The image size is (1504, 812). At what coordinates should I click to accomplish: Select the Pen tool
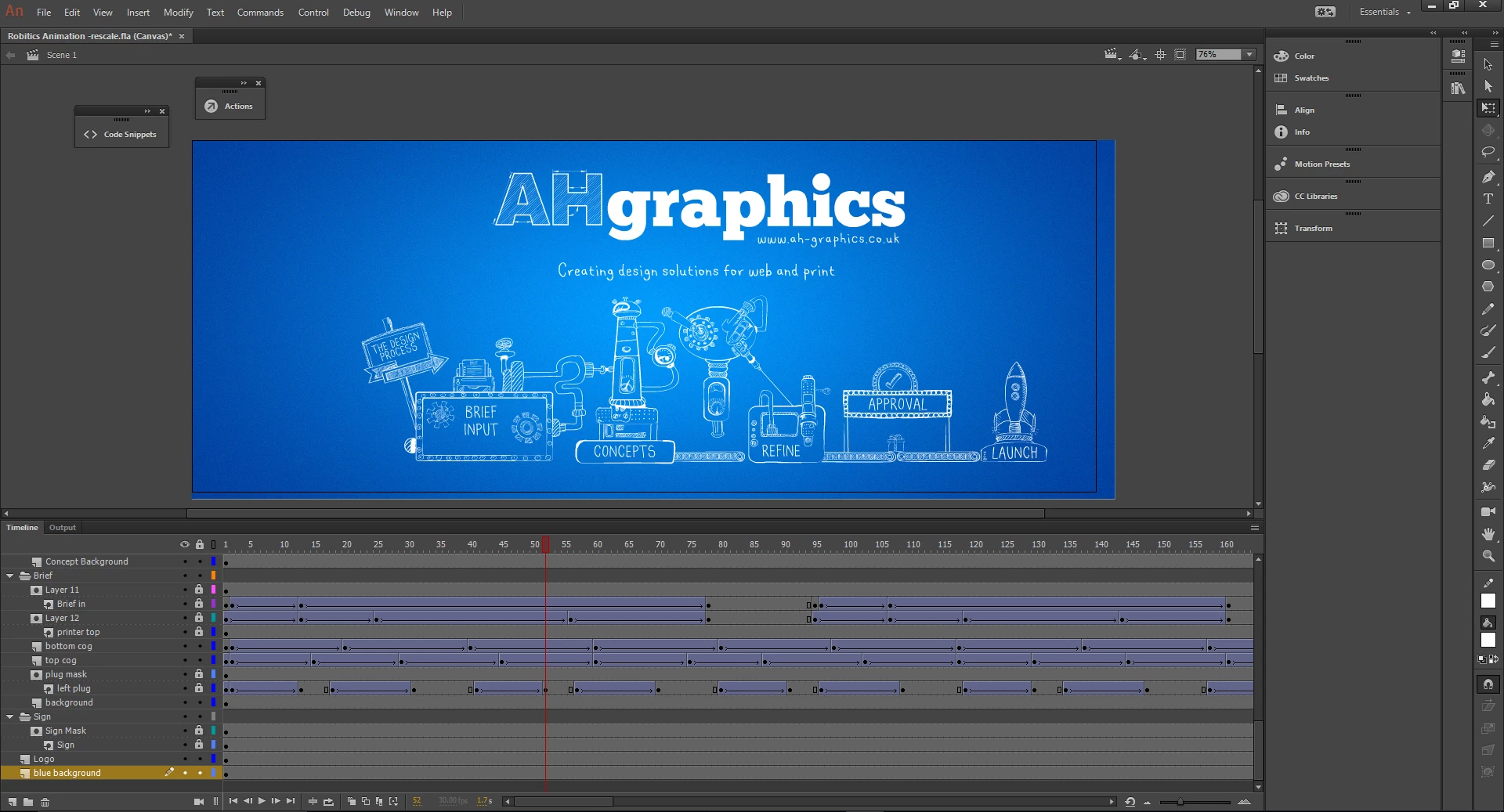pyautogui.click(x=1488, y=177)
